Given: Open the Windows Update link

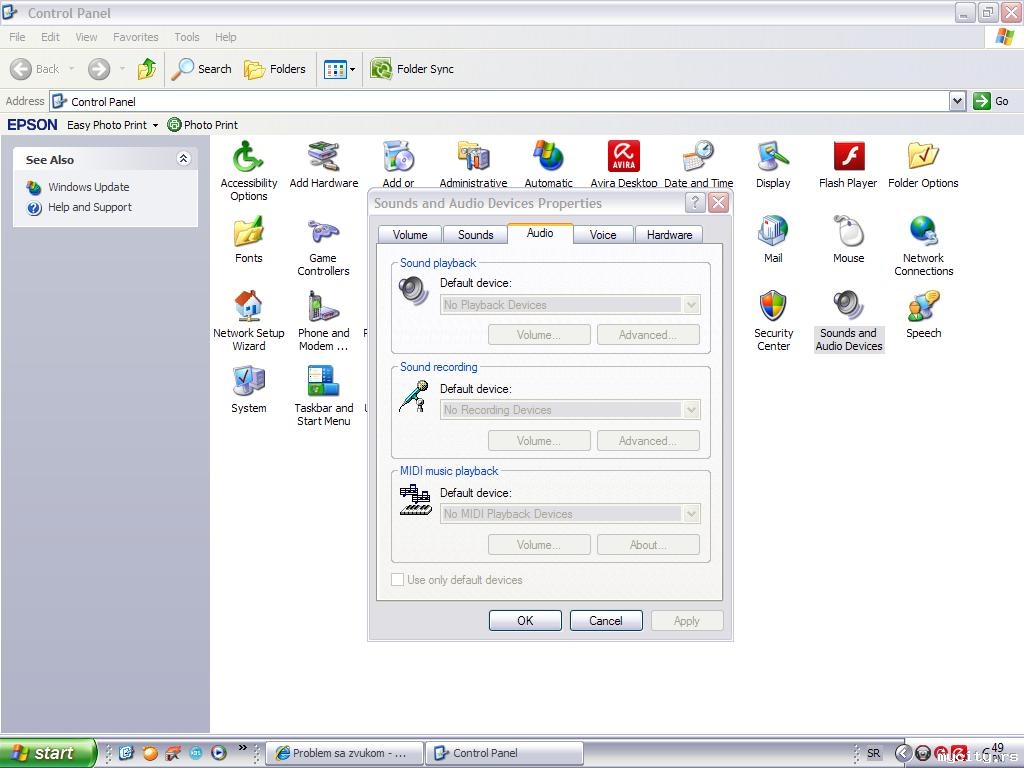Looking at the screenshot, I should click(89, 187).
